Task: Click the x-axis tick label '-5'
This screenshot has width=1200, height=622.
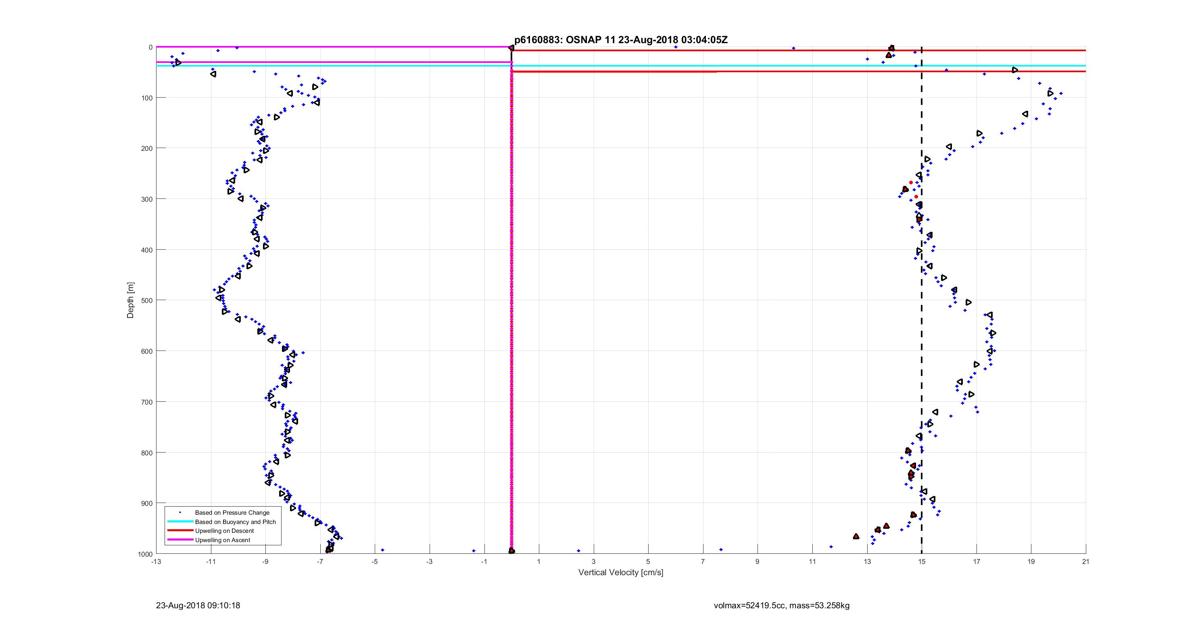Action: coord(375,561)
